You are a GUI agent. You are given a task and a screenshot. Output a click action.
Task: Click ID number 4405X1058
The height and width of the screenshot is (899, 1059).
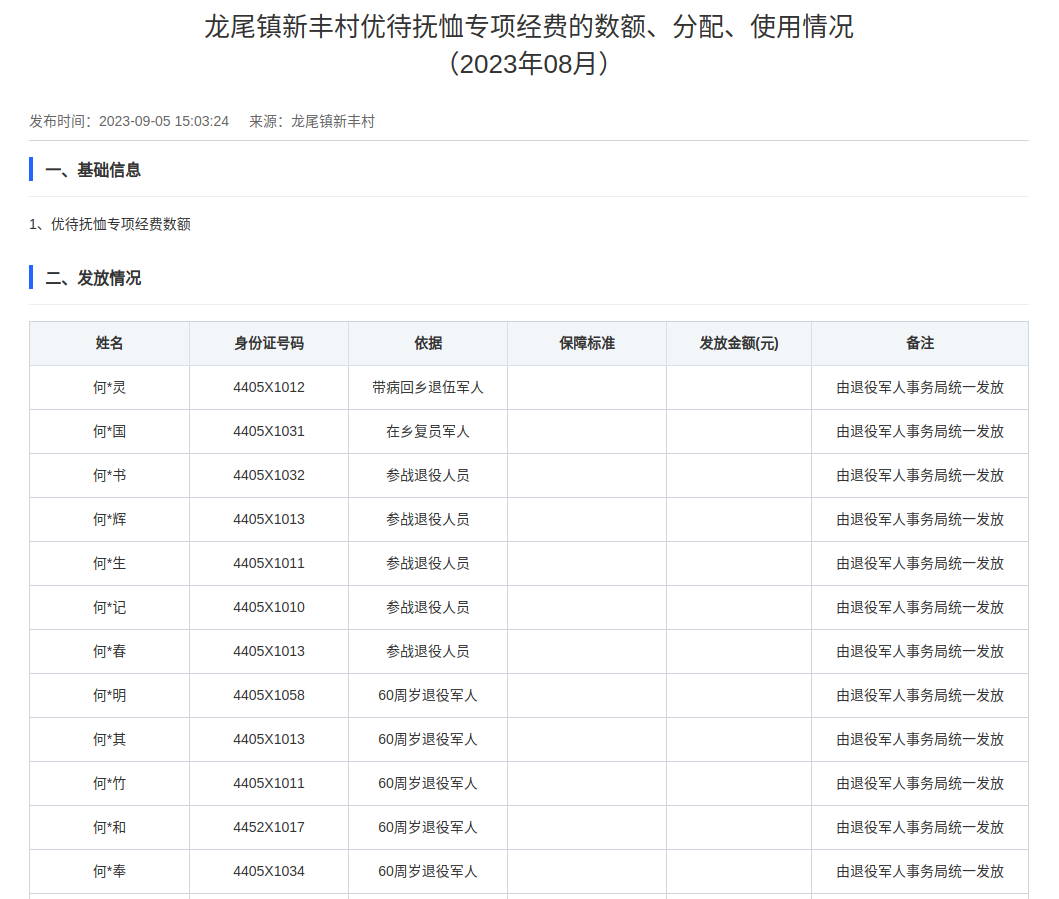[269, 696]
